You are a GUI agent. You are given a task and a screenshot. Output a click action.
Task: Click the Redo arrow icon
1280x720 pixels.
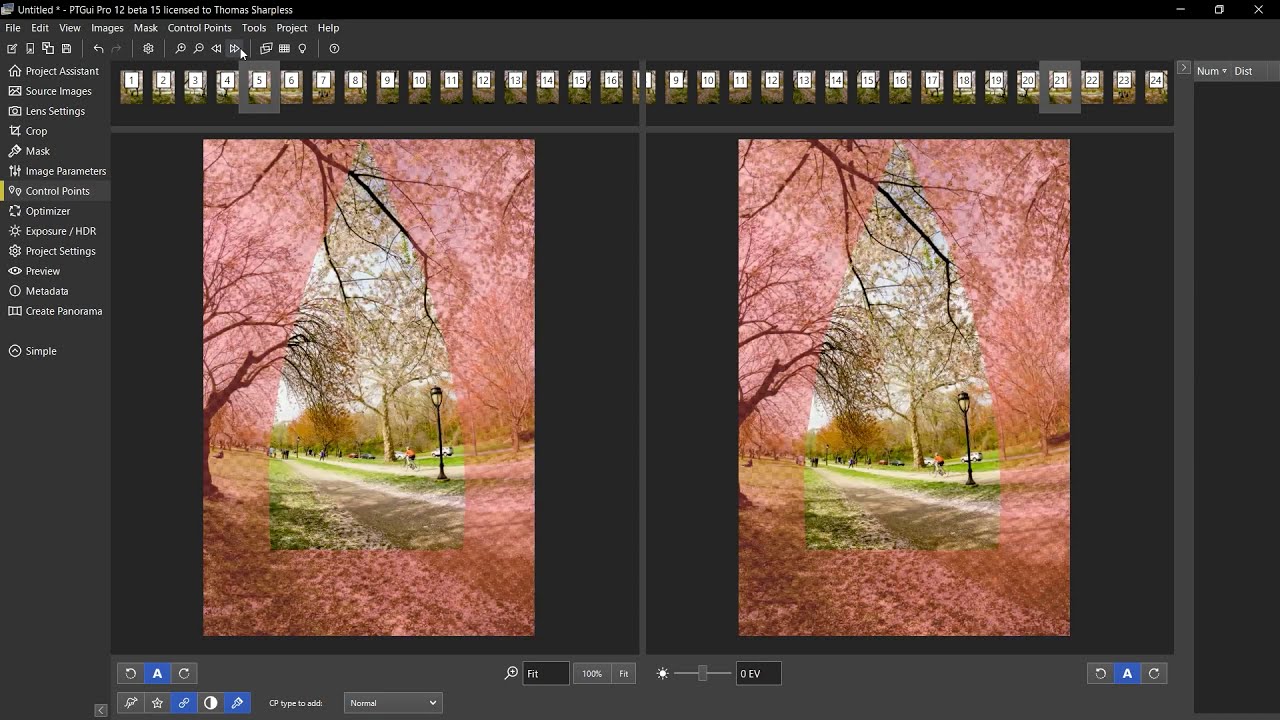click(116, 48)
